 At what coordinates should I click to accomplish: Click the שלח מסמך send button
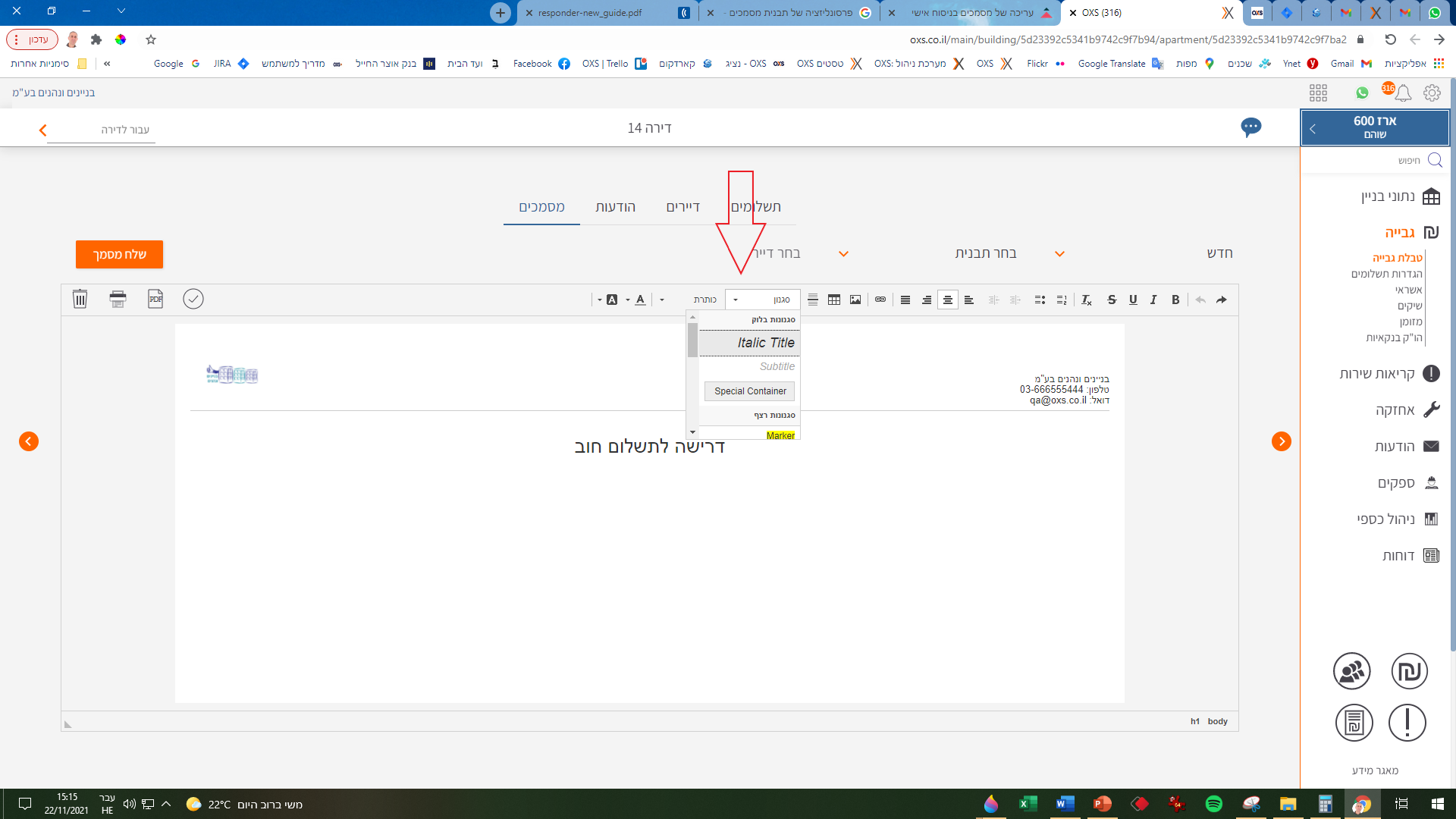click(x=119, y=255)
